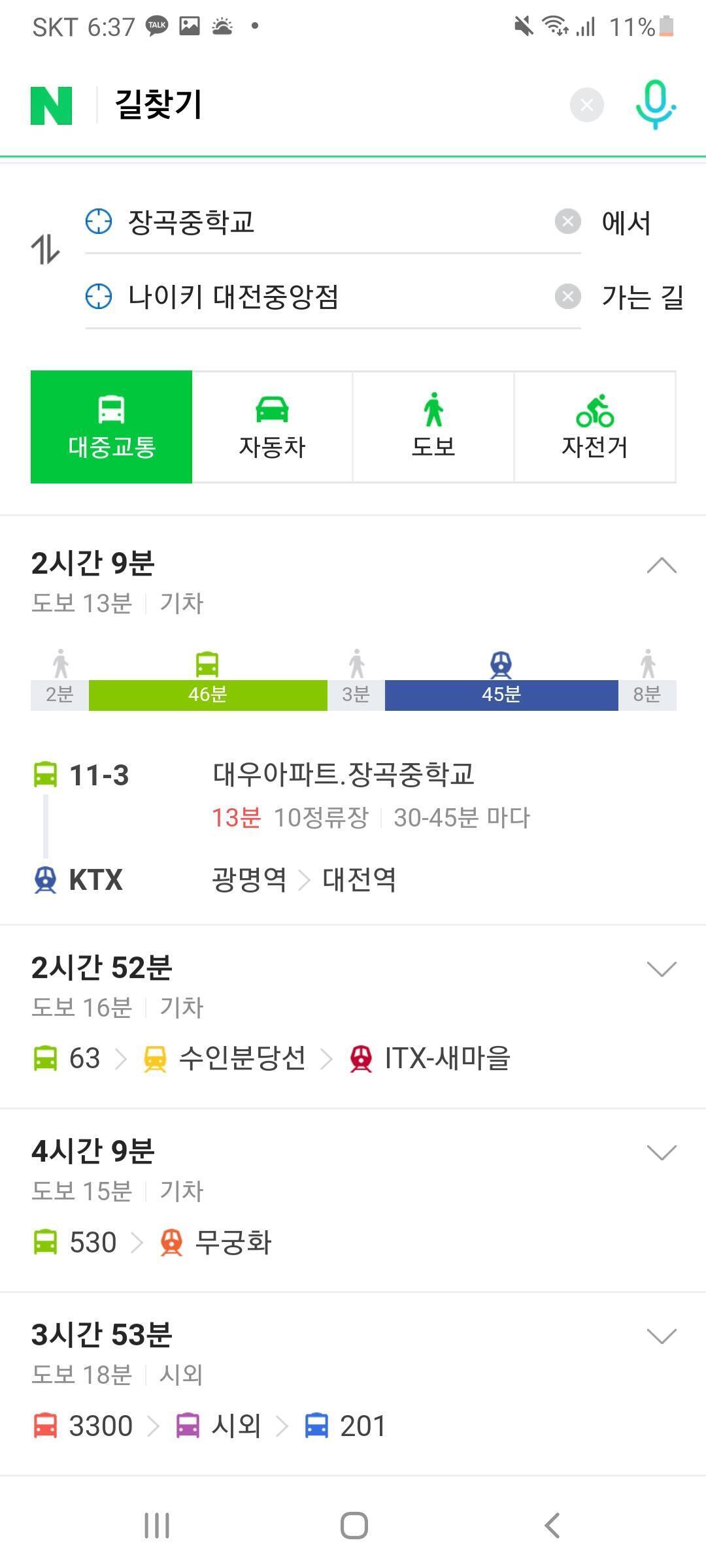Switch to the 도보 walking tab
The height and width of the screenshot is (1568, 706).
tap(433, 427)
